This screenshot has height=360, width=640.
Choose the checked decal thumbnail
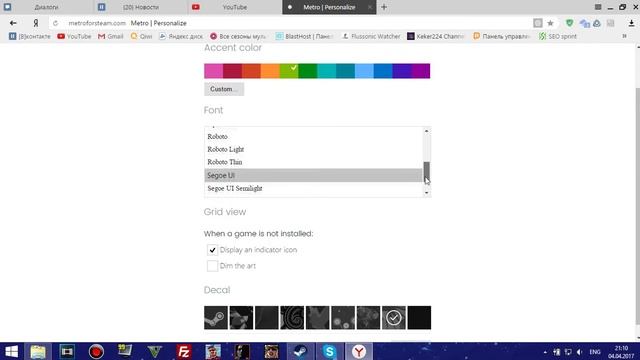[394, 318]
